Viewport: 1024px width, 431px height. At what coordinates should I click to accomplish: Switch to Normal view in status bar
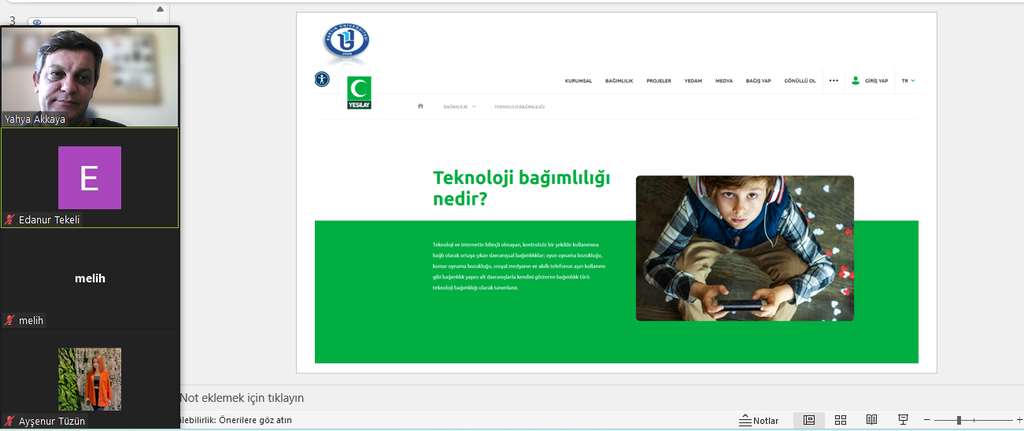pyautogui.click(x=809, y=420)
